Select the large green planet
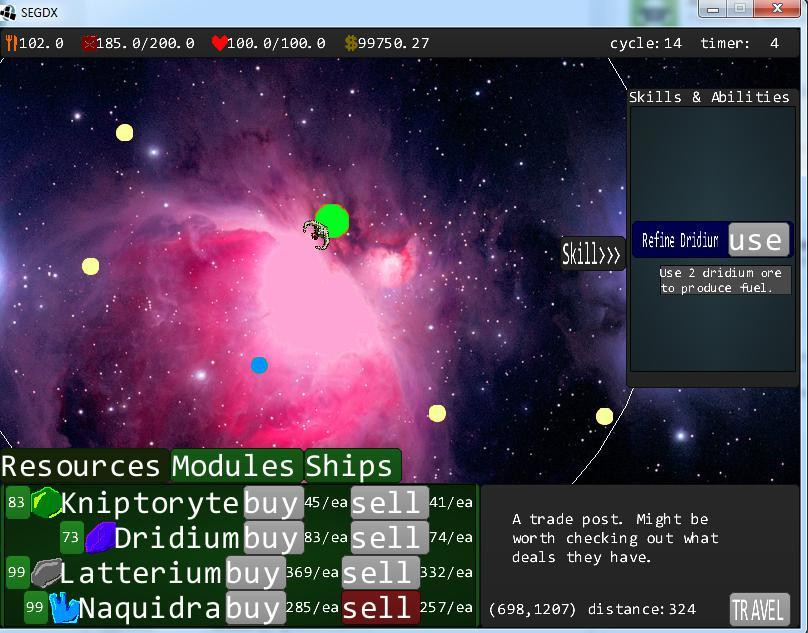 coord(332,221)
